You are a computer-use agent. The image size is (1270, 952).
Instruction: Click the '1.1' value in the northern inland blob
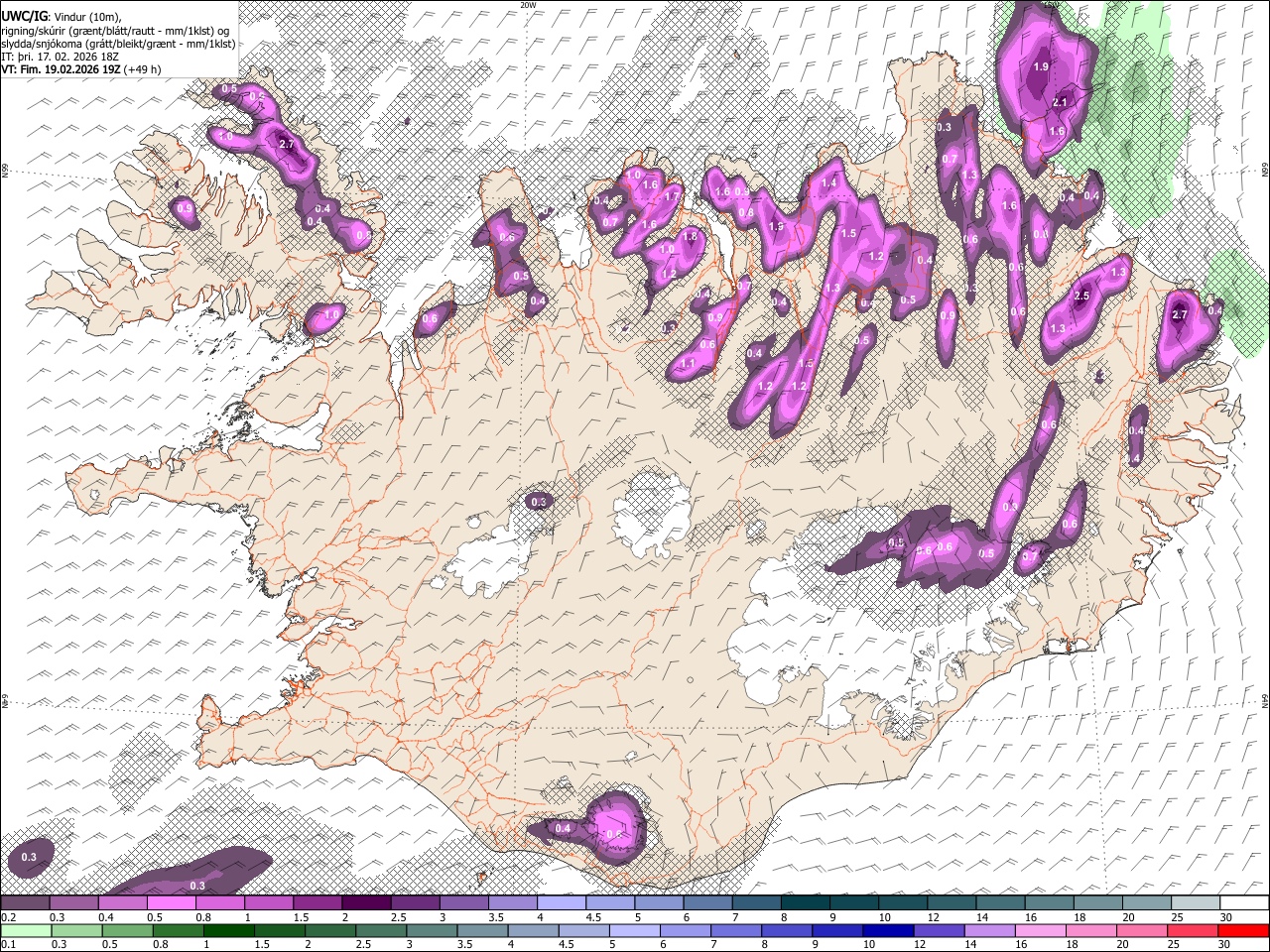click(x=689, y=364)
